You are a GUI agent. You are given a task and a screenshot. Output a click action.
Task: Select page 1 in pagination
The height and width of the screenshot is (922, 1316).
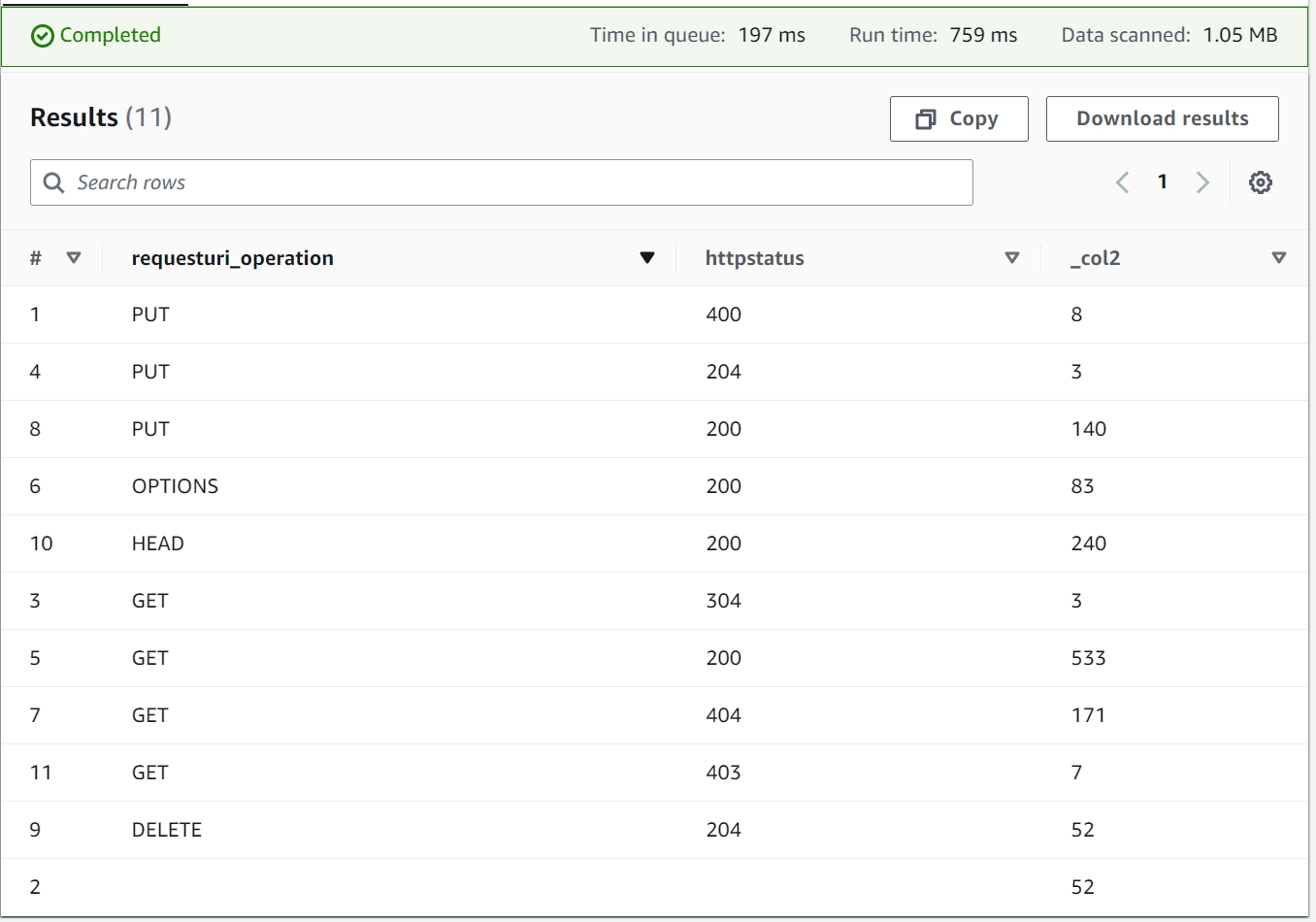(1163, 182)
